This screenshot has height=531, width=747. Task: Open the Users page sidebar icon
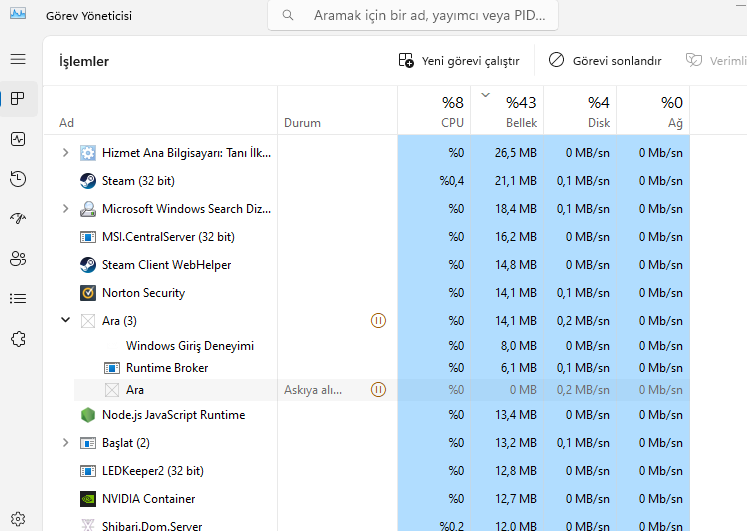(x=18, y=259)
